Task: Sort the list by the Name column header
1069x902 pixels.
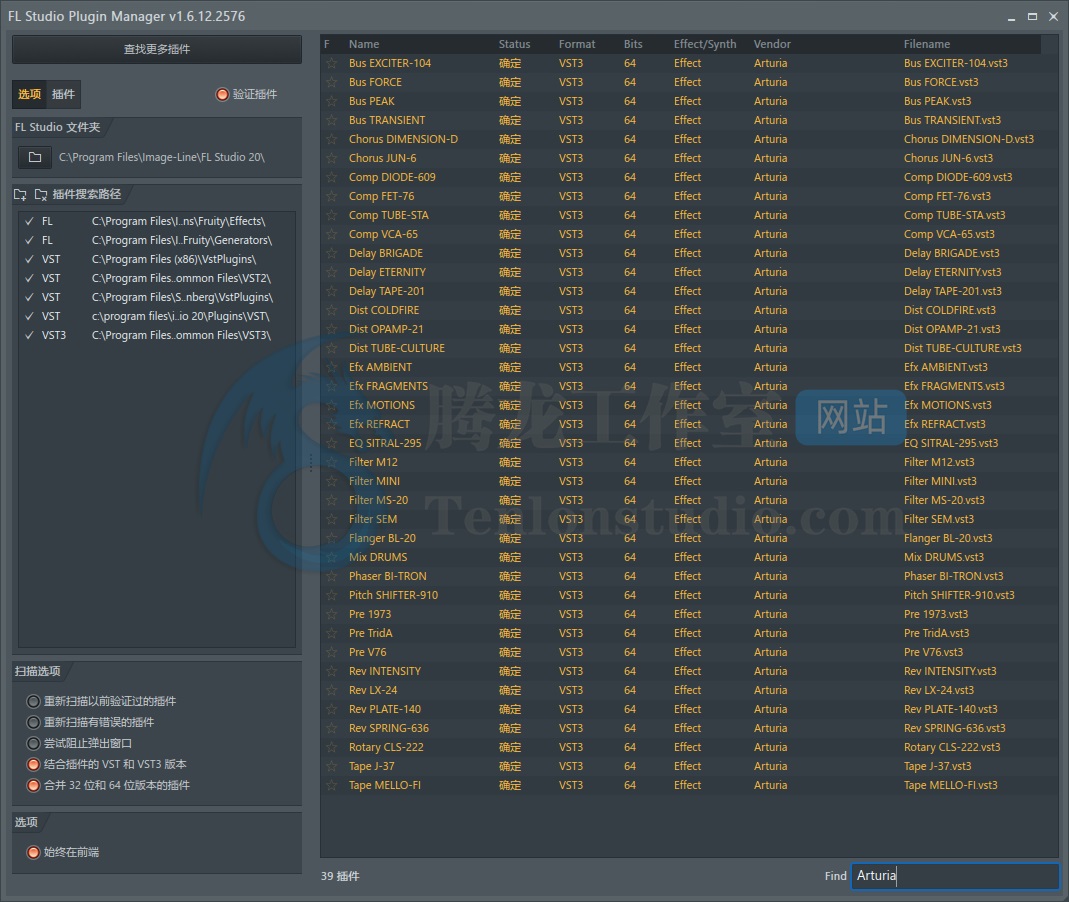Action: click(x=364, y=44)
